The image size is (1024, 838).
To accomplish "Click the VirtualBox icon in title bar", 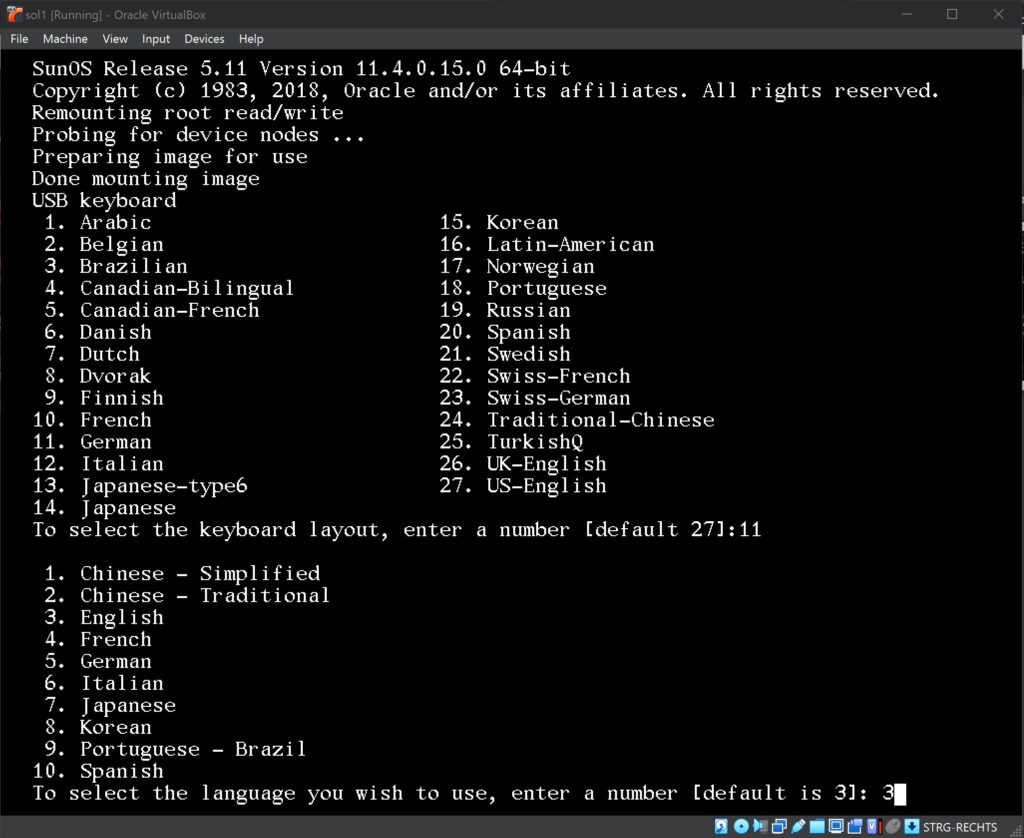I will point(14,14).
